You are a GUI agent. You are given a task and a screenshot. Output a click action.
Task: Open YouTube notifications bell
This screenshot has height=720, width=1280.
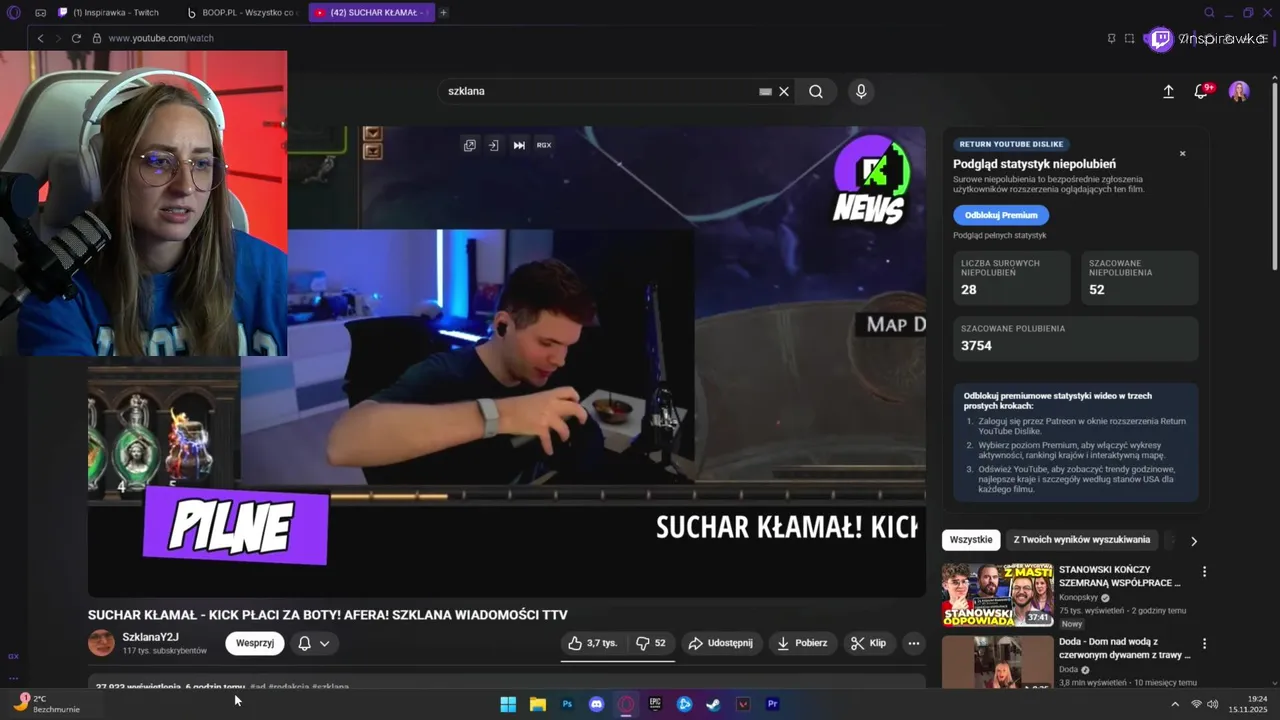[x=1201, y=91]
